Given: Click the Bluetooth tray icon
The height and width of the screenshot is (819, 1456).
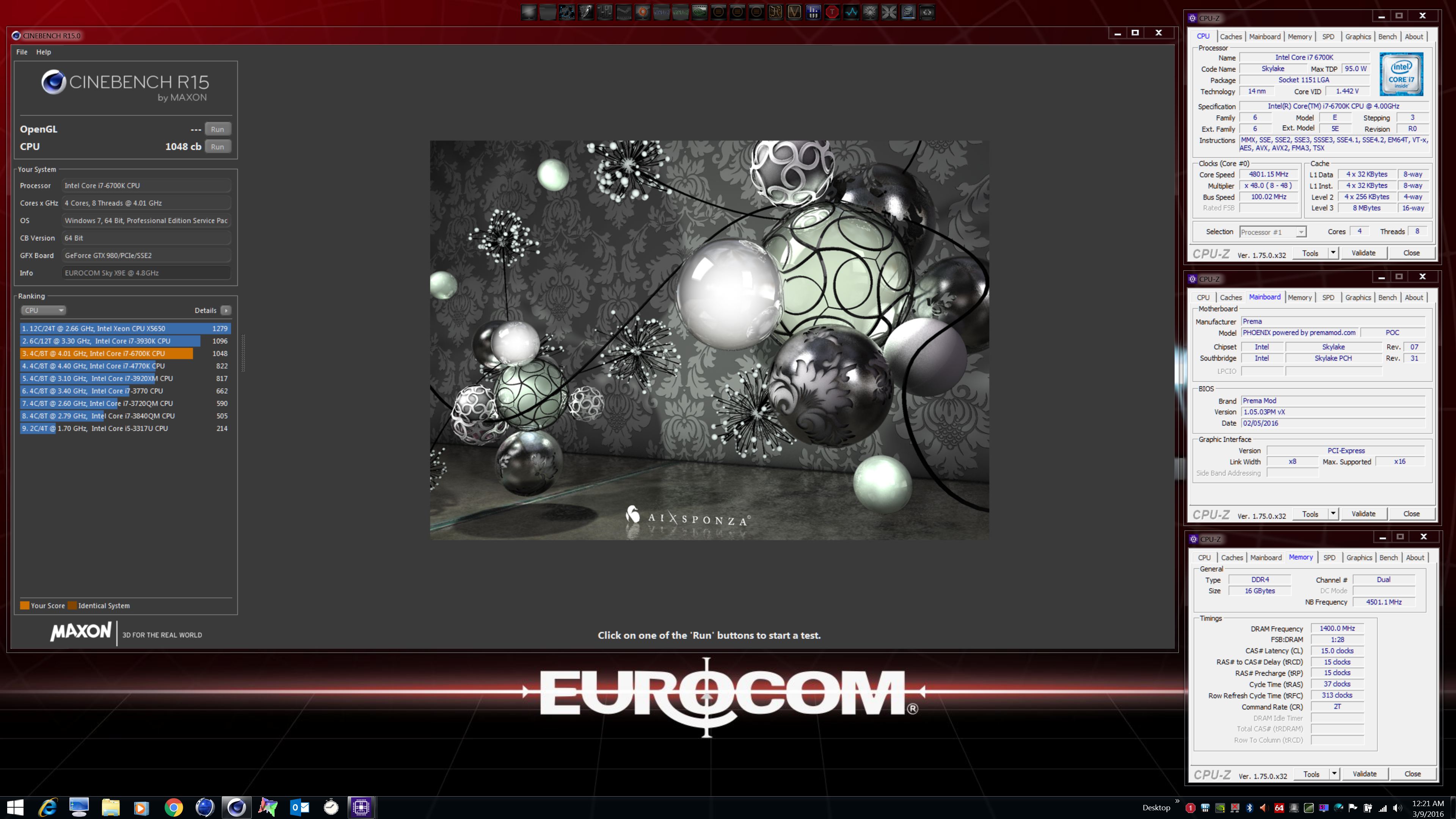Looking at the screenshot, I should click(x=1250, y=808).
